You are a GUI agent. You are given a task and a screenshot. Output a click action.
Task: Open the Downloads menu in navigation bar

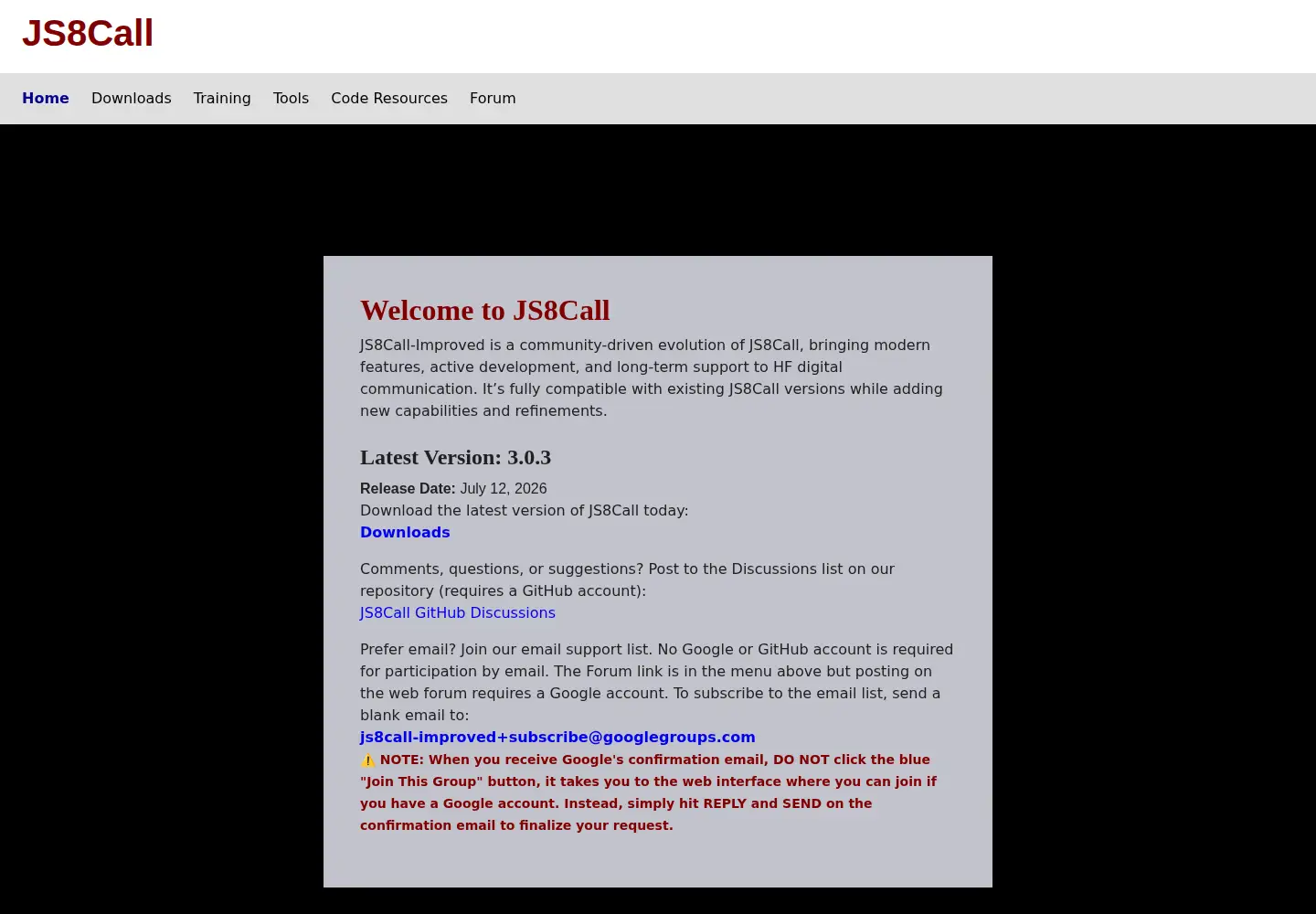(132, 98)
